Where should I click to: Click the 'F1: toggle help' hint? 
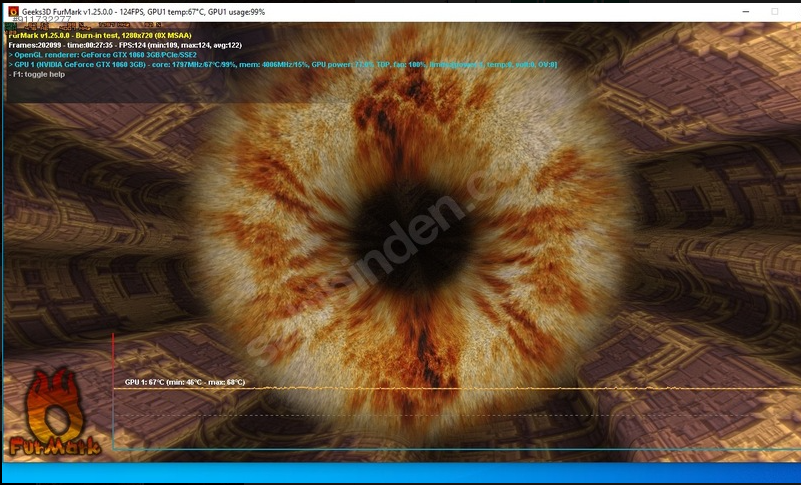[x=37, y=75]
